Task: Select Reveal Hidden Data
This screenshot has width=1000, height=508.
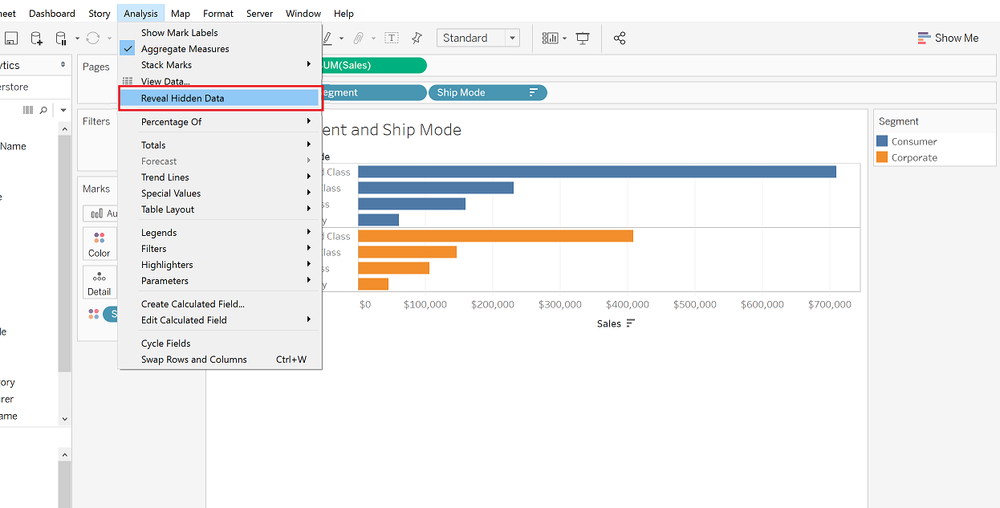Action: coord(220,98)
